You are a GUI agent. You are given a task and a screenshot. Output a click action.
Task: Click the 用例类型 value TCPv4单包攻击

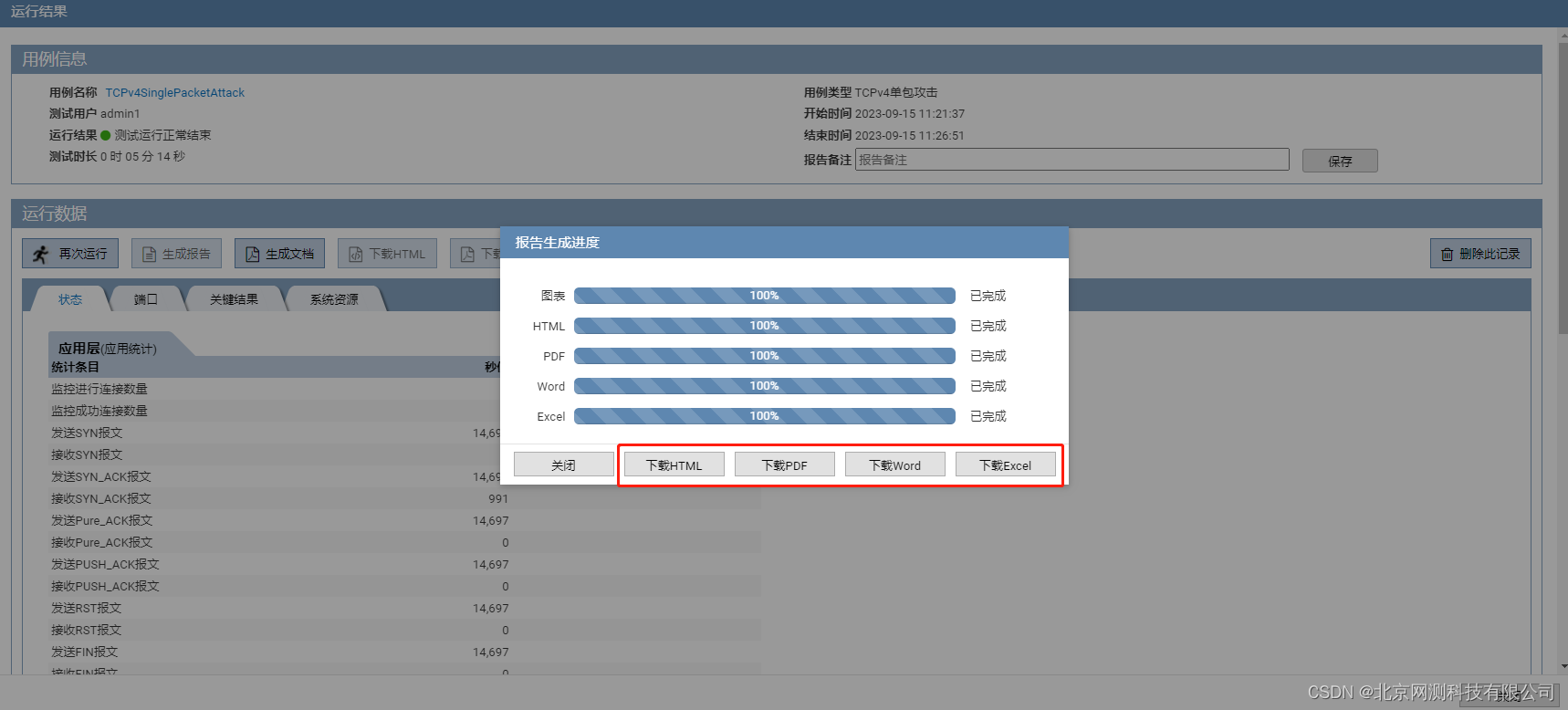click(x=896, y=93)
